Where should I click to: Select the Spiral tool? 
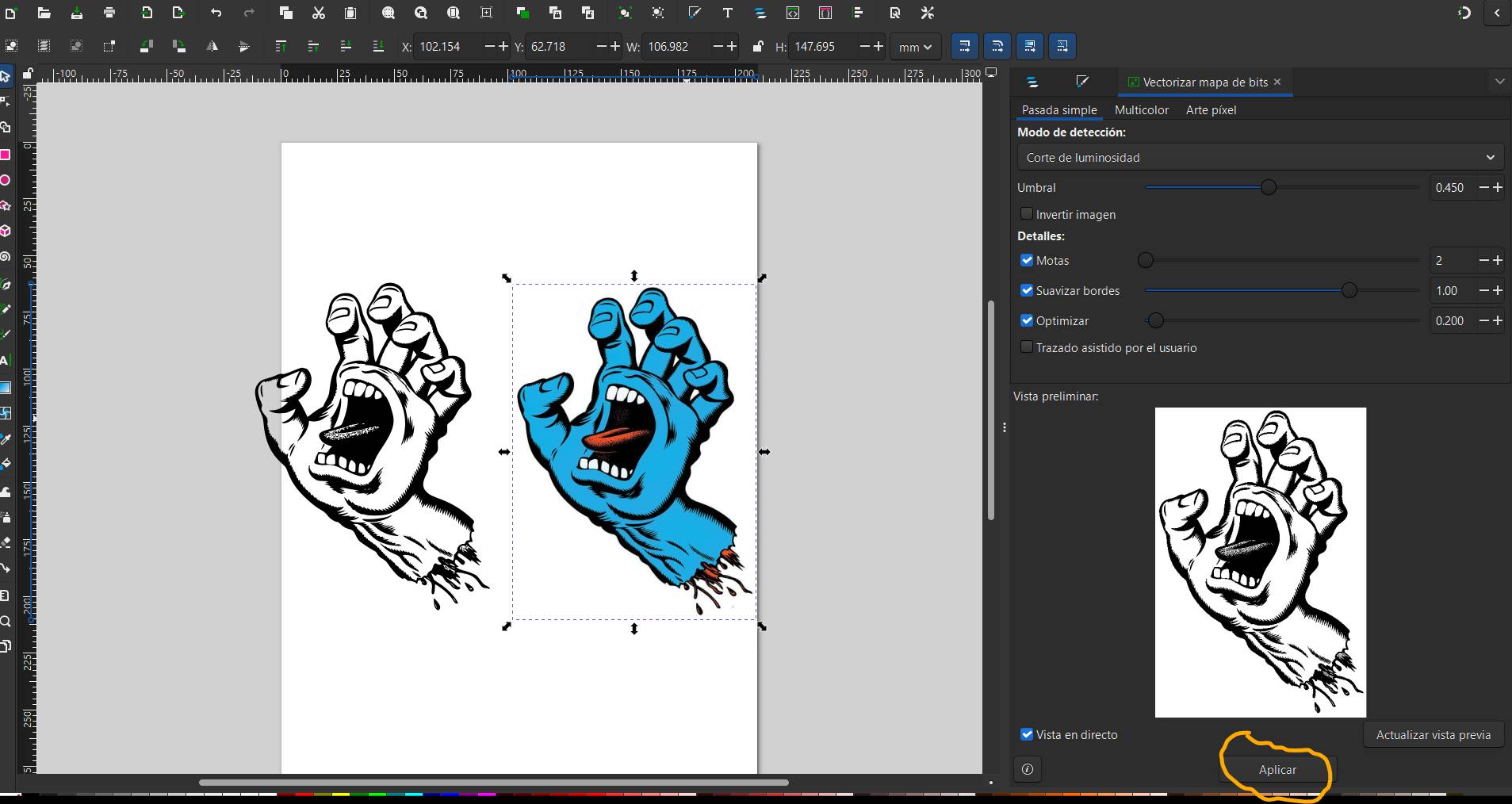click(6, 257)
